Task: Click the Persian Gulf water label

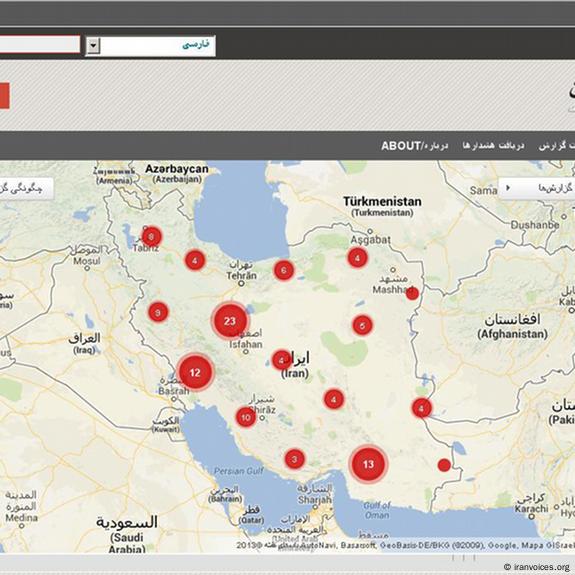Action: click(x=239, y=471)
